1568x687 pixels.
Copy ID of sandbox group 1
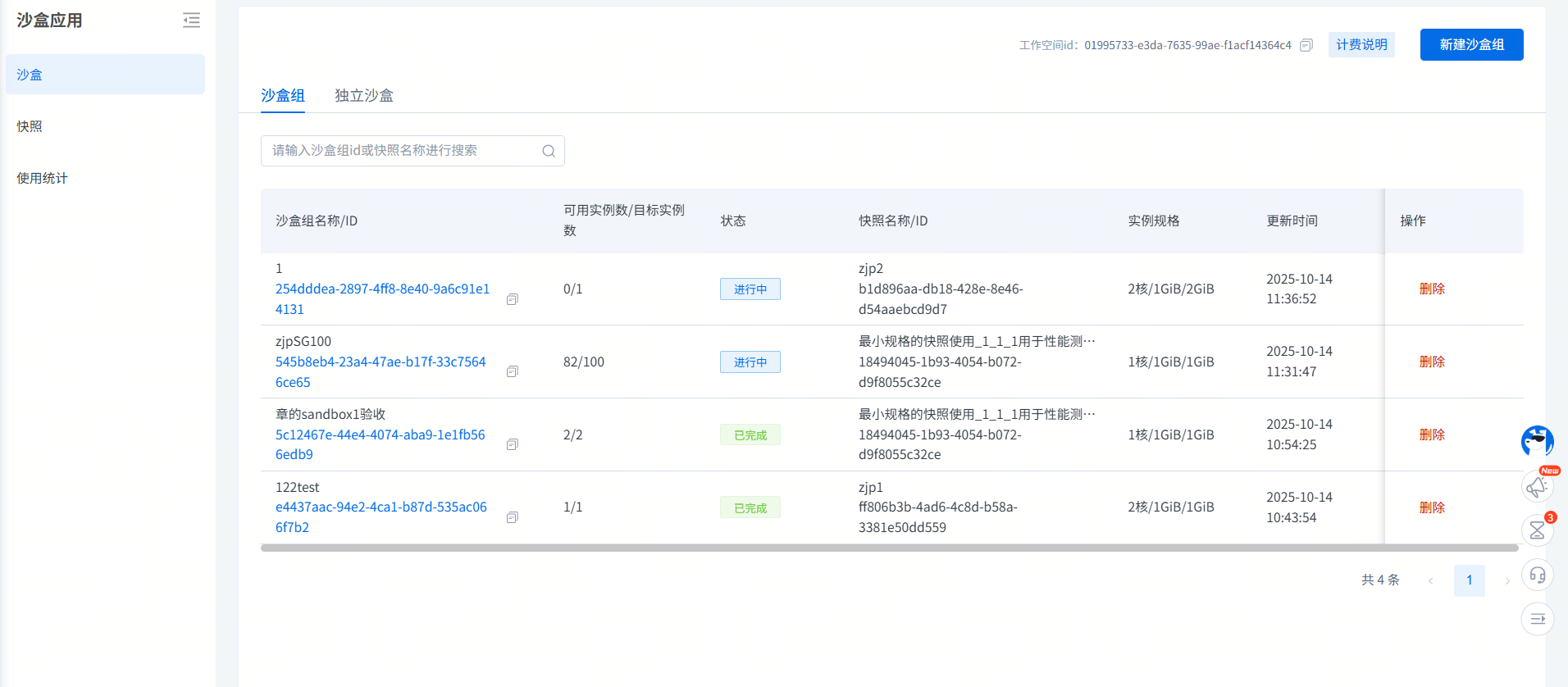(513, 299)
